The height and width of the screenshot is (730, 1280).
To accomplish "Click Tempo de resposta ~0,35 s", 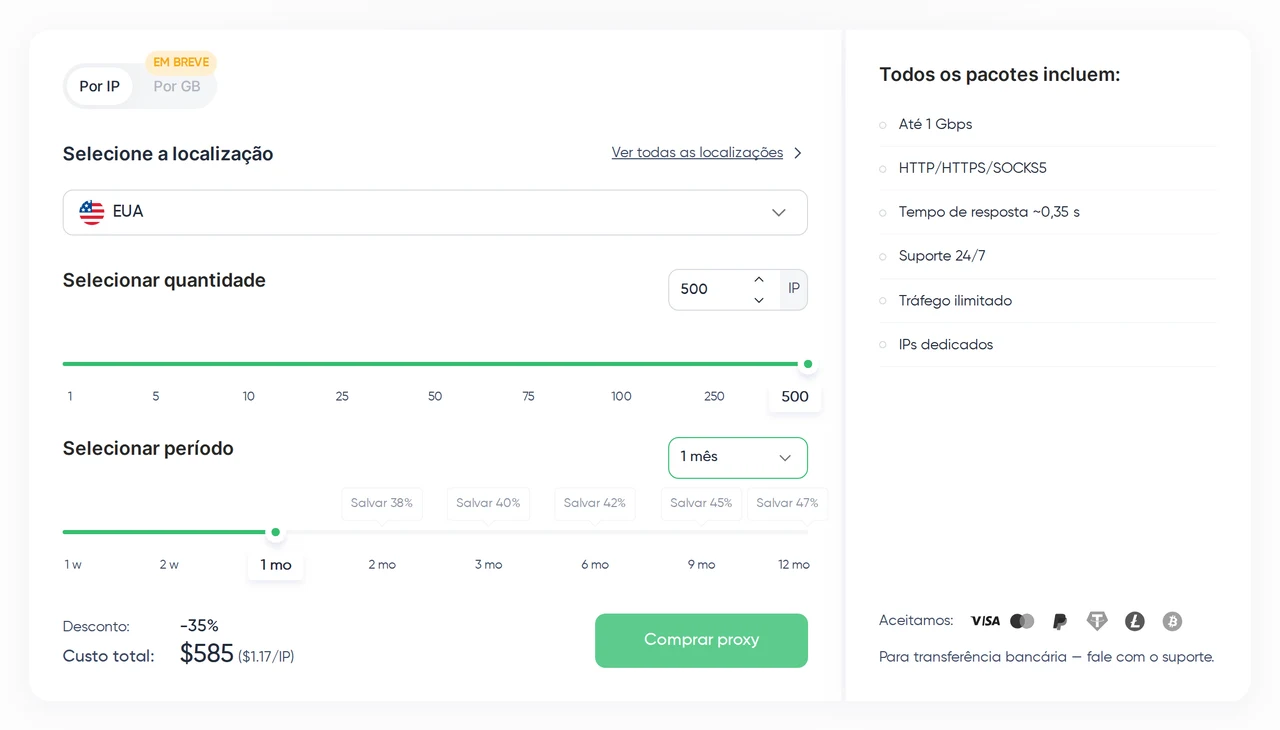I will click(989, 212).
